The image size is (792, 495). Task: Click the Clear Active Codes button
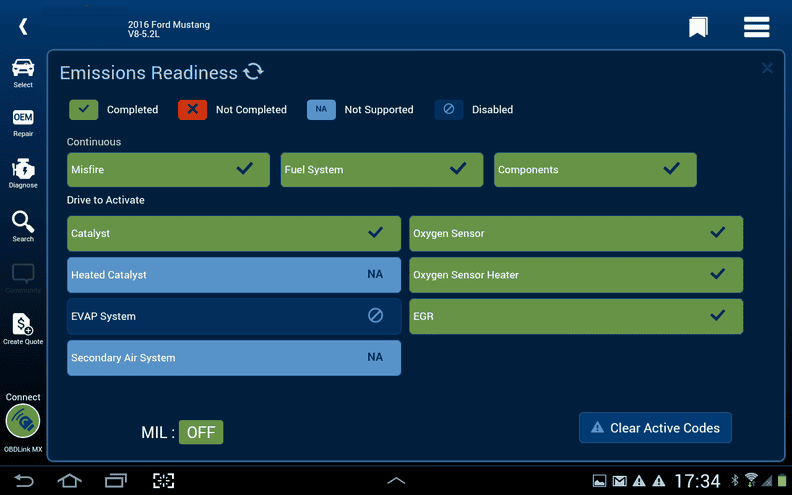pos(655,428)
